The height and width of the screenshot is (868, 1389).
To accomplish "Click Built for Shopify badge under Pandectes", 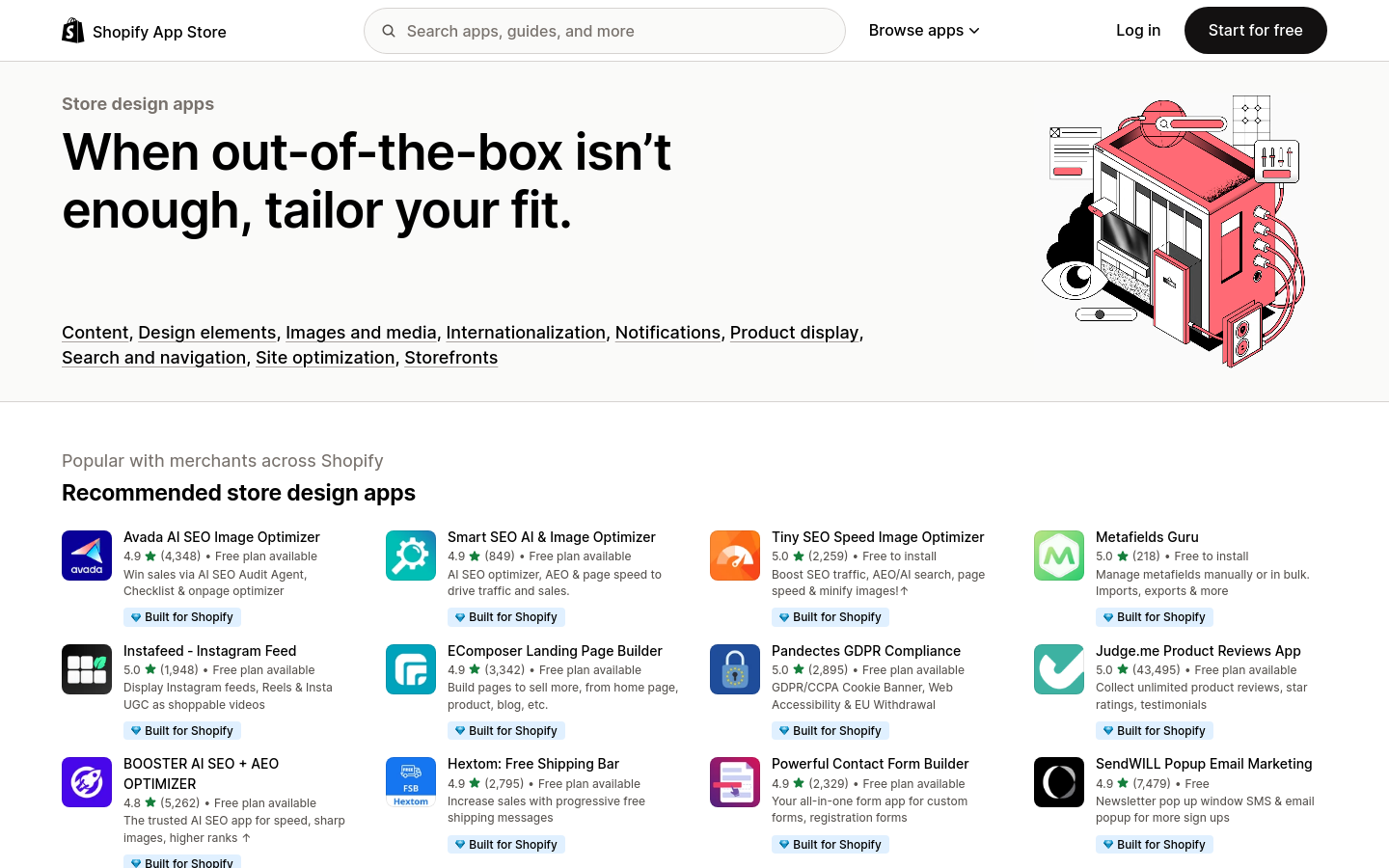I will pos(831,731).
